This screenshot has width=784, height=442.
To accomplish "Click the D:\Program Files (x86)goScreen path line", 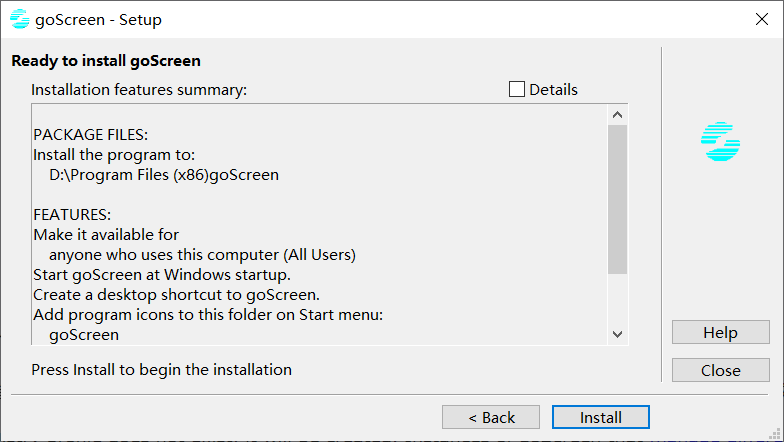I will 164,175.
